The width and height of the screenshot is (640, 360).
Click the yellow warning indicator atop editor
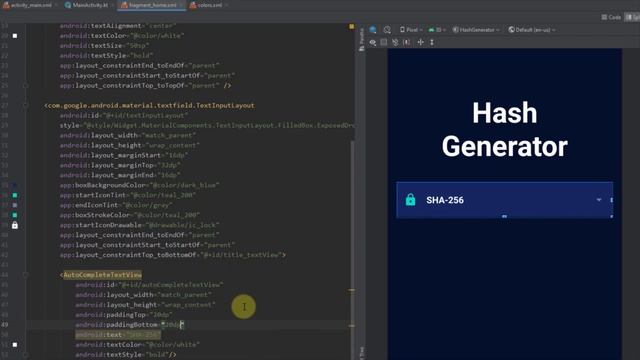click(351, 26)
